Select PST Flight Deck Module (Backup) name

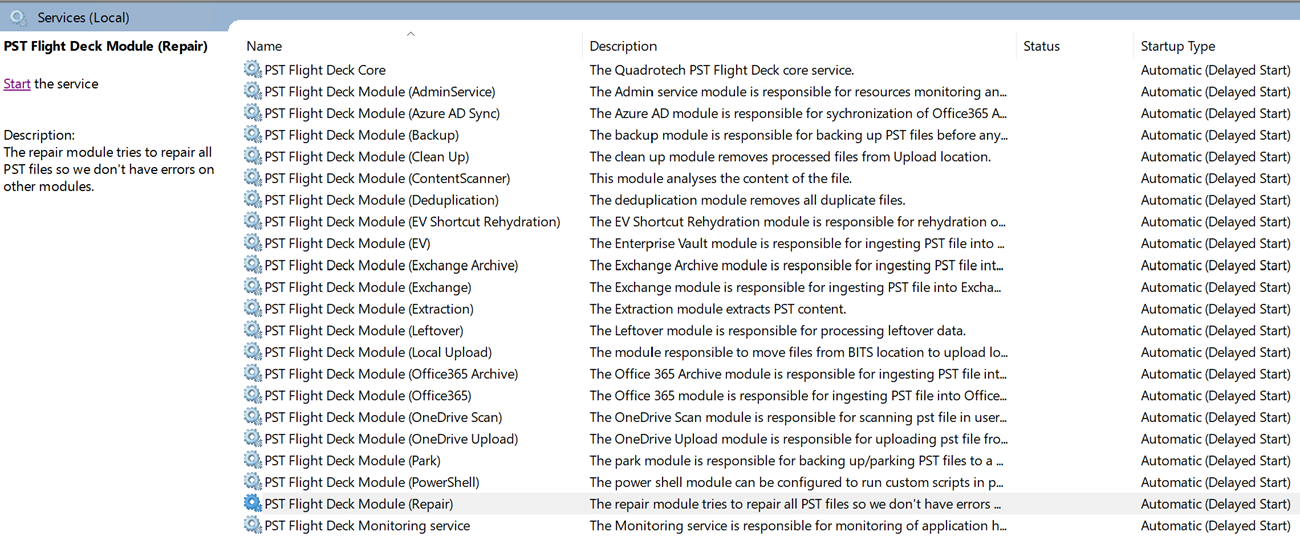[362, 135]
